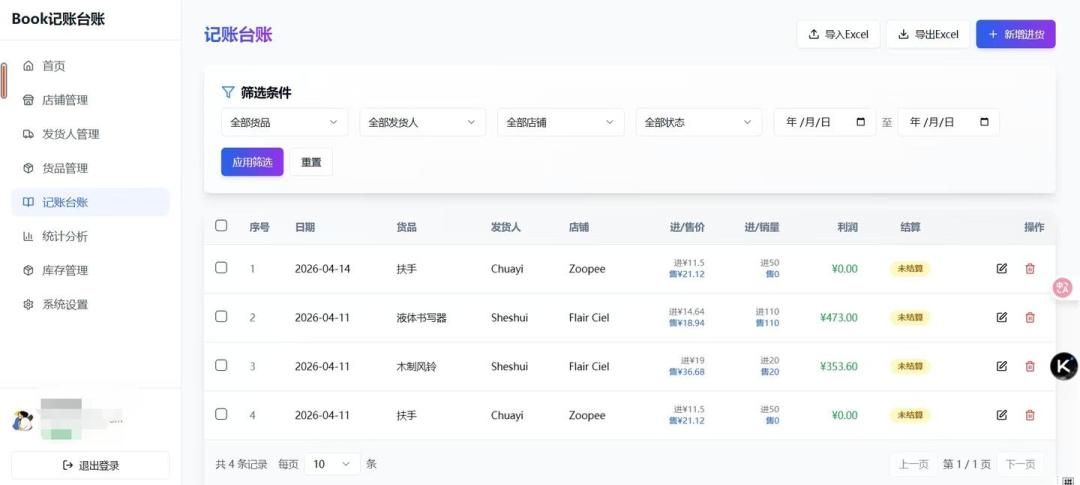Click the delete trash icon for row 1
This screenshot has height=485, width=1080.
pyautogui.click(x=1030, y=269)
